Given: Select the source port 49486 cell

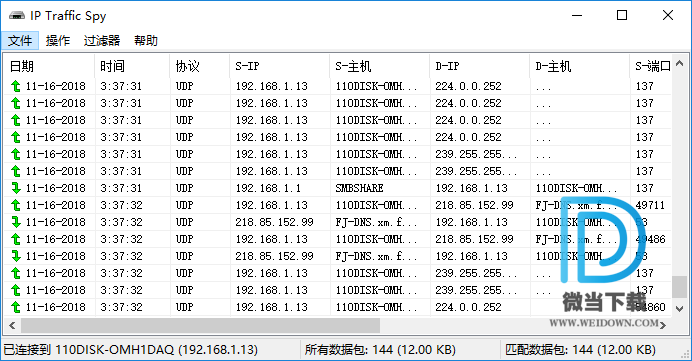Looking at the screenshot, I should [650, 239].
